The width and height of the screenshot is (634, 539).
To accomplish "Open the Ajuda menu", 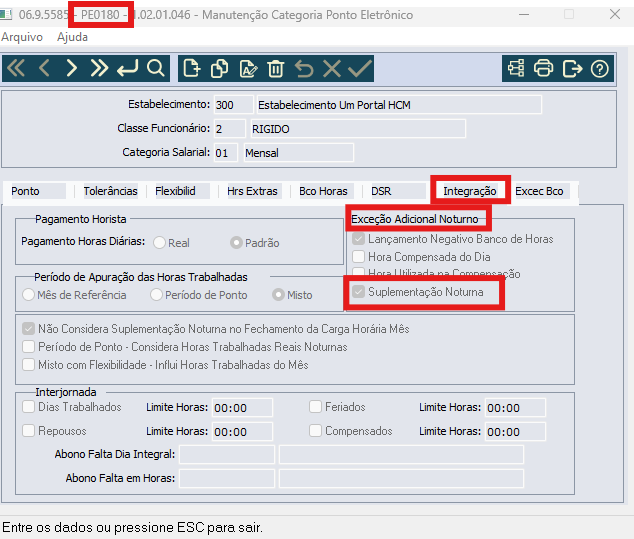I will 72,37.
